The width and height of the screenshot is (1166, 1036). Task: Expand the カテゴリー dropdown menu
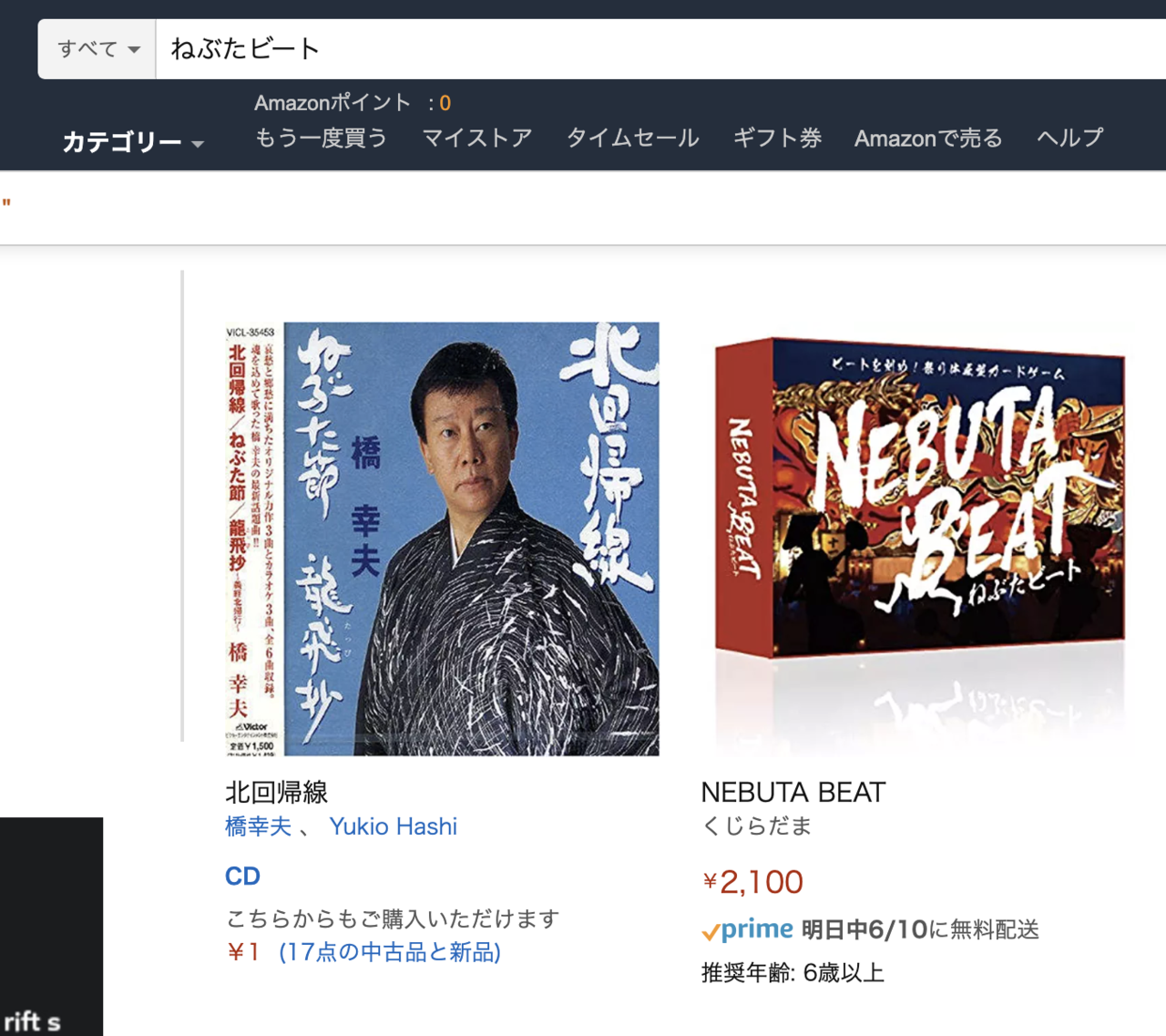(133, 141)
